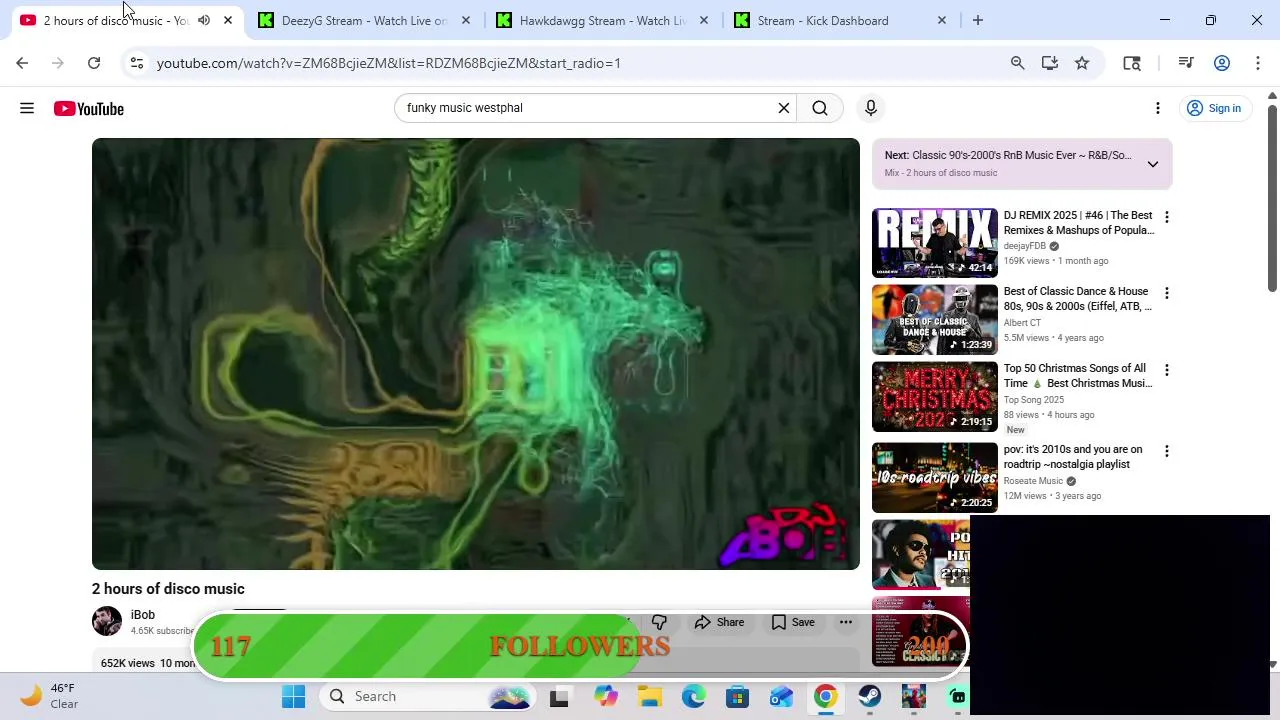
Task: Open options for 2010s roadtrip nostalgia video
Action: (x=1166, y=451)
